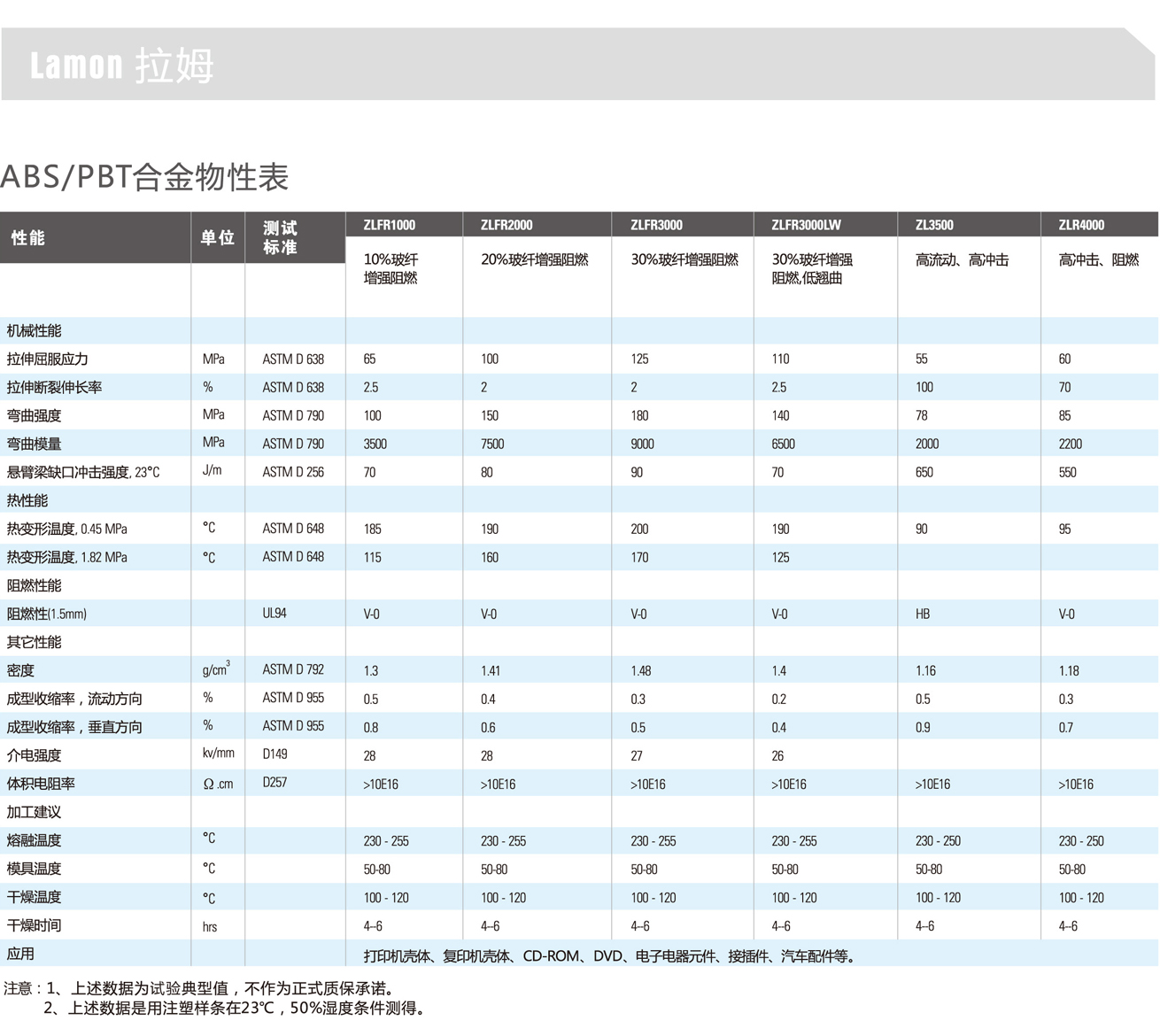Viewport: 1160px width, 1036px height.
Task: Click the 热性能 section row label
Action: (x=27, y=500)
